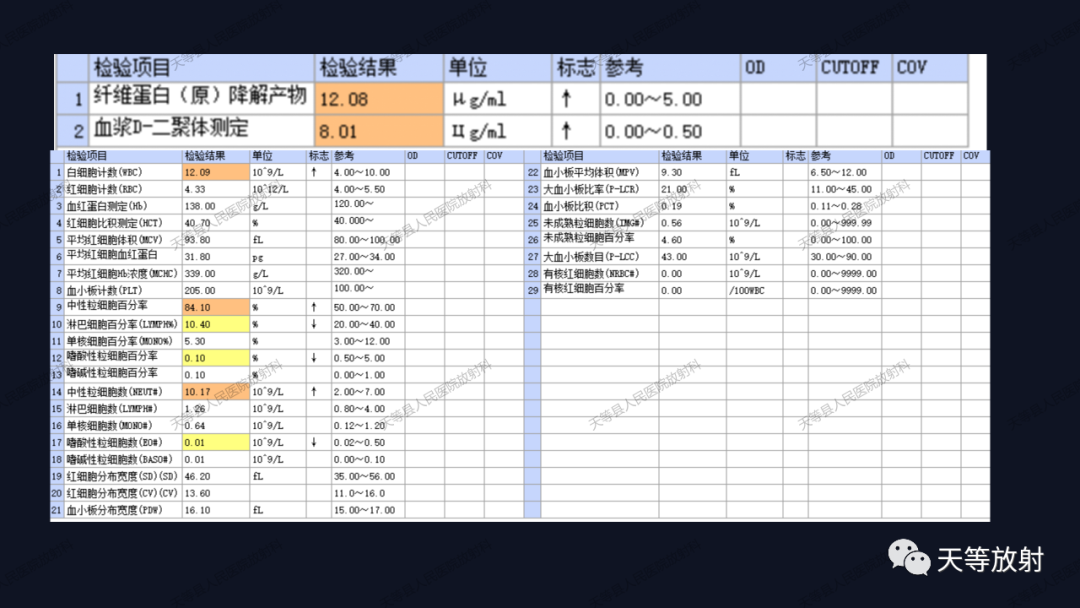The width and height of the screenshot is (1080, 608).
Task: Select the 血浆D-二聚体测定 item name
Action: pyautogui.click(x=171, y=127)
